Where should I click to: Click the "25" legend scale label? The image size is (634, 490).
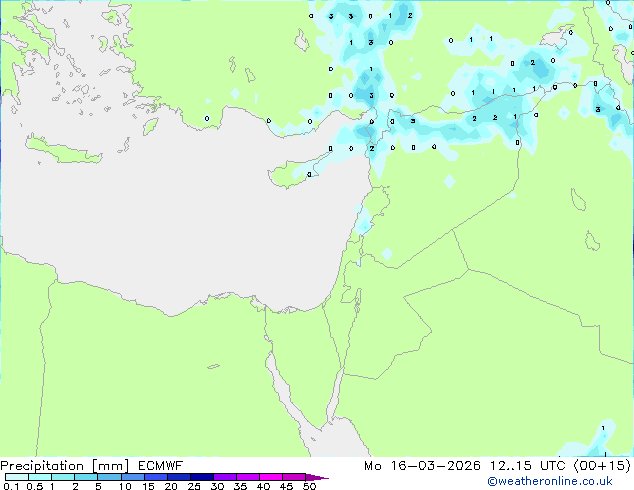[x=194, y=486]
